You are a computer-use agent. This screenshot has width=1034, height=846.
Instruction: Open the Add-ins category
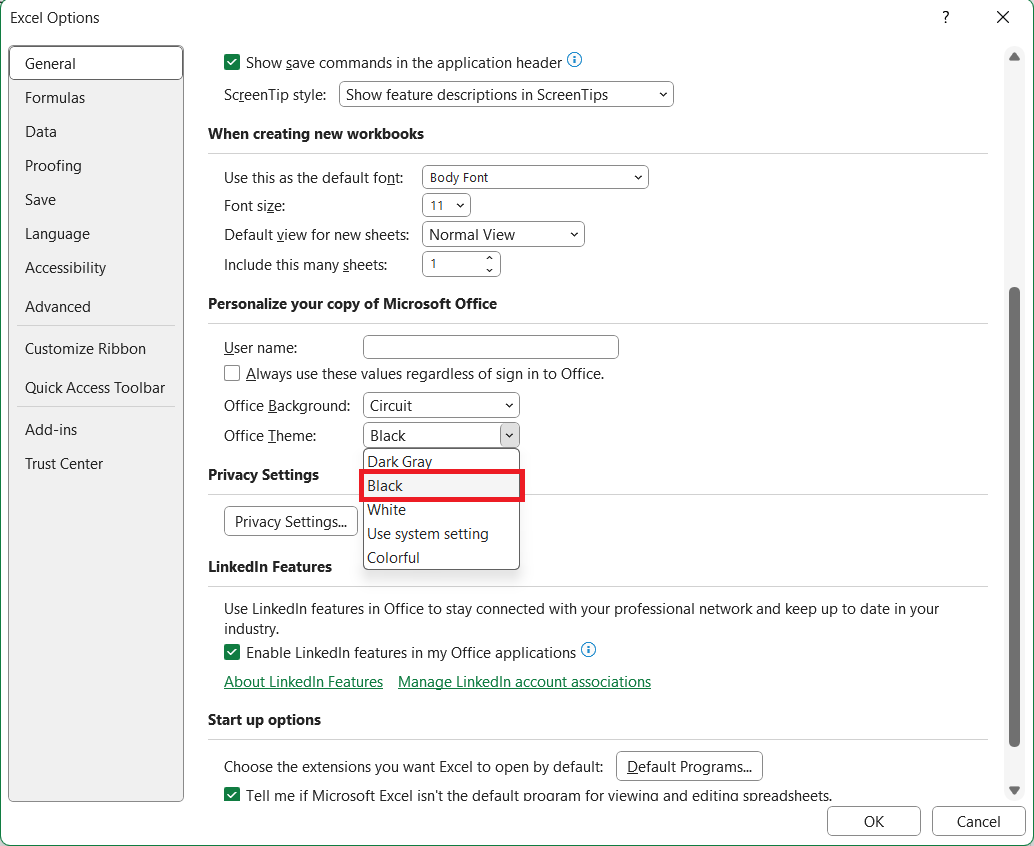pos(96,430)
